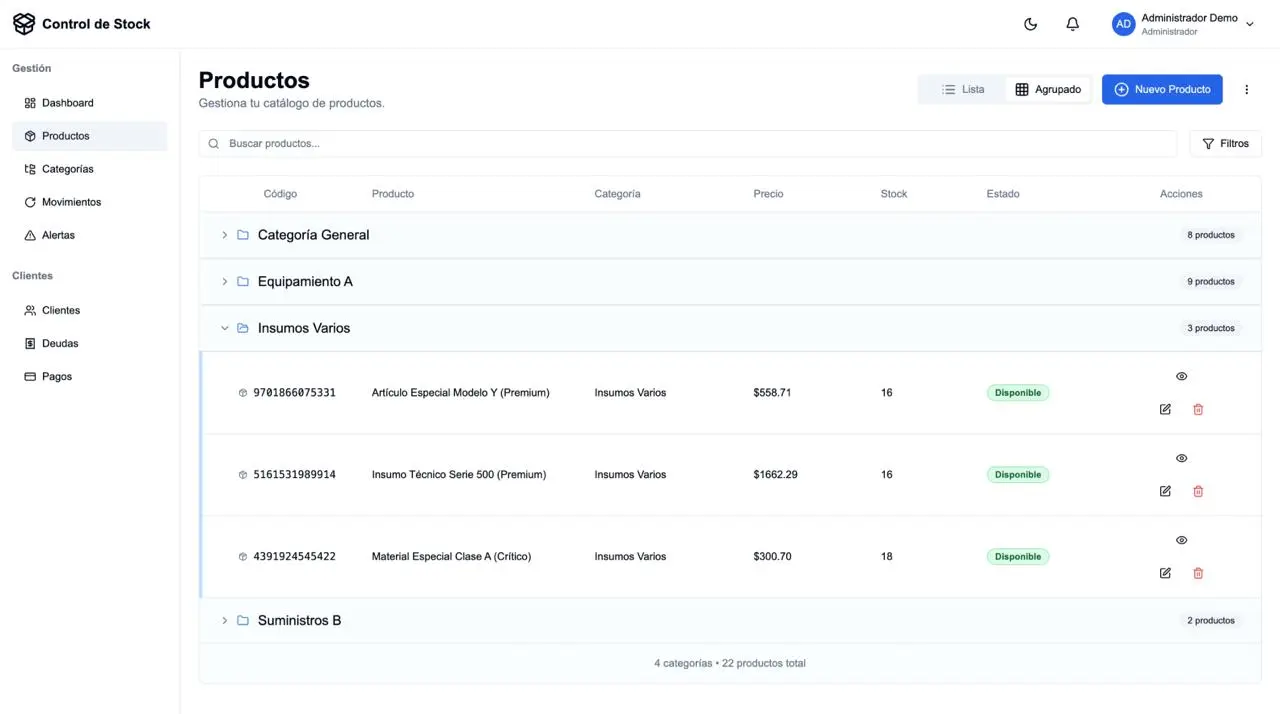Open the Filtros panel

[1225, 143]
